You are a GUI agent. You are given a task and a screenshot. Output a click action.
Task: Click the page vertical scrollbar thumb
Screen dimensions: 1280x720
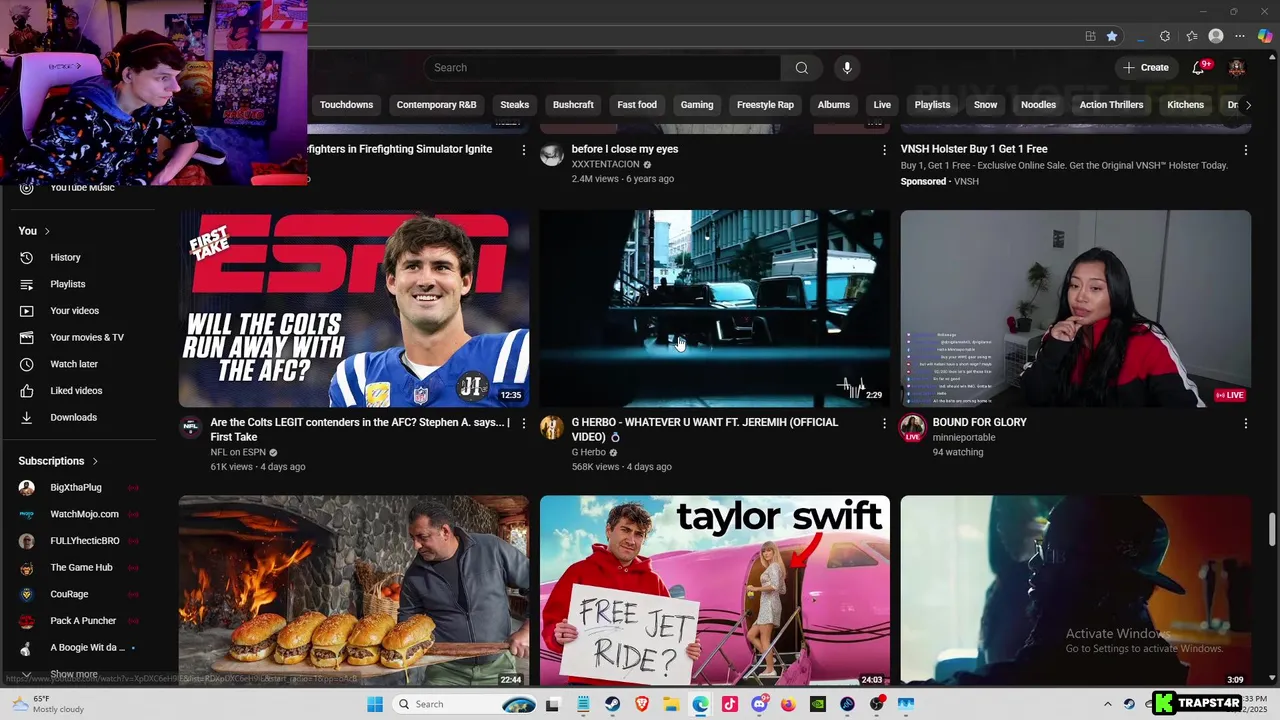point(1272,530)
